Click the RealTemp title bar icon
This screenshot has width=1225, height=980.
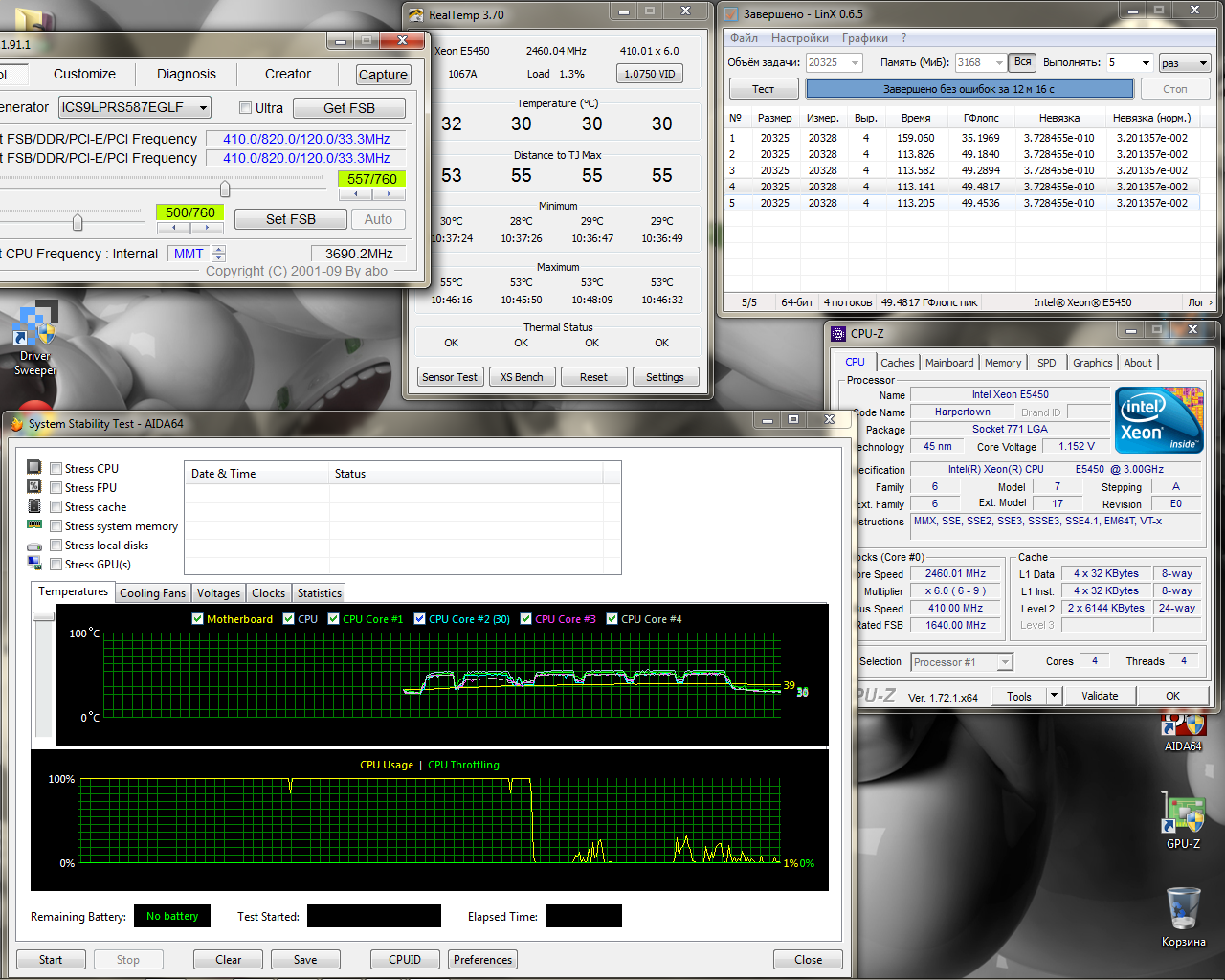point(415,14)
